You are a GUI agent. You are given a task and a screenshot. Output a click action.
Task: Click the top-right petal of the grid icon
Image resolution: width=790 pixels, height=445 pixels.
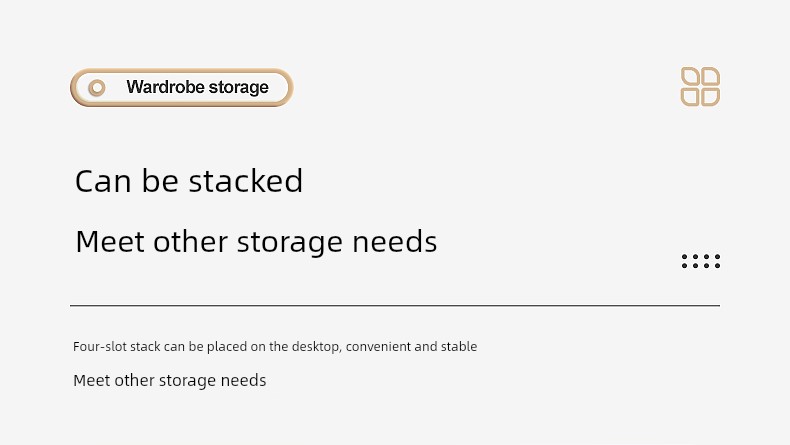tap(710, 76)
